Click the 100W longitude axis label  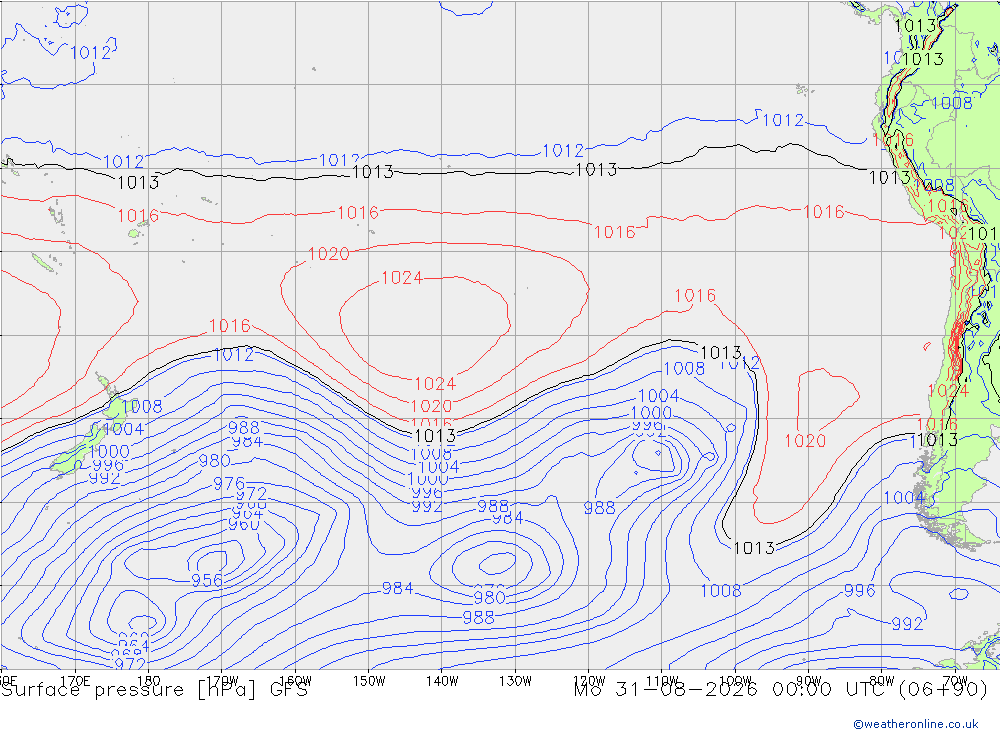pos(735,681)
